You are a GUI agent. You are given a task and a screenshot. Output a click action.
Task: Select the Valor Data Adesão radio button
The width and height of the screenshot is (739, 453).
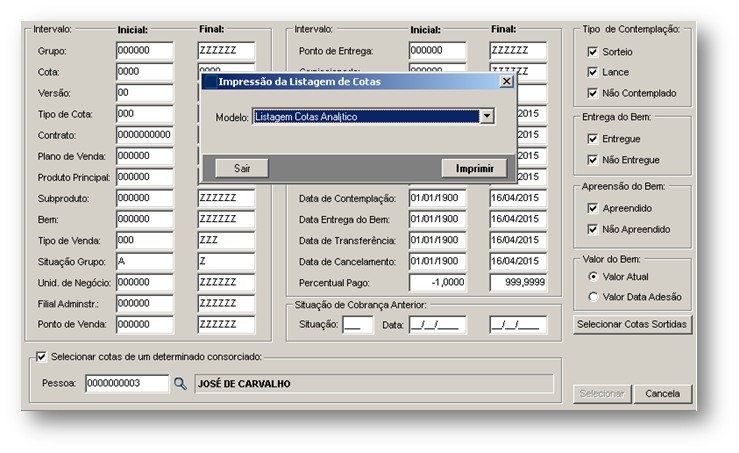pos(593,297)
